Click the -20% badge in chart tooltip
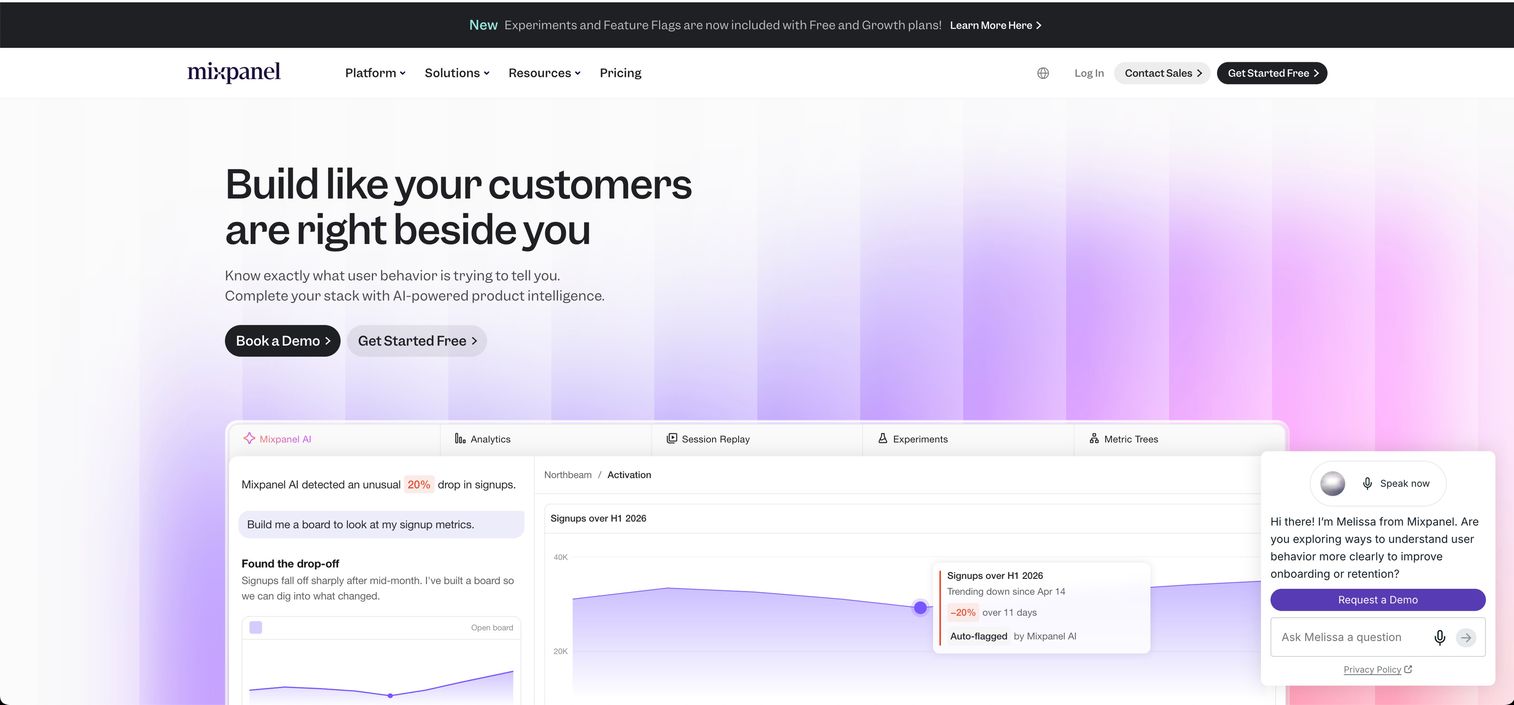1514x705 pixels. (x=962, y=612)
